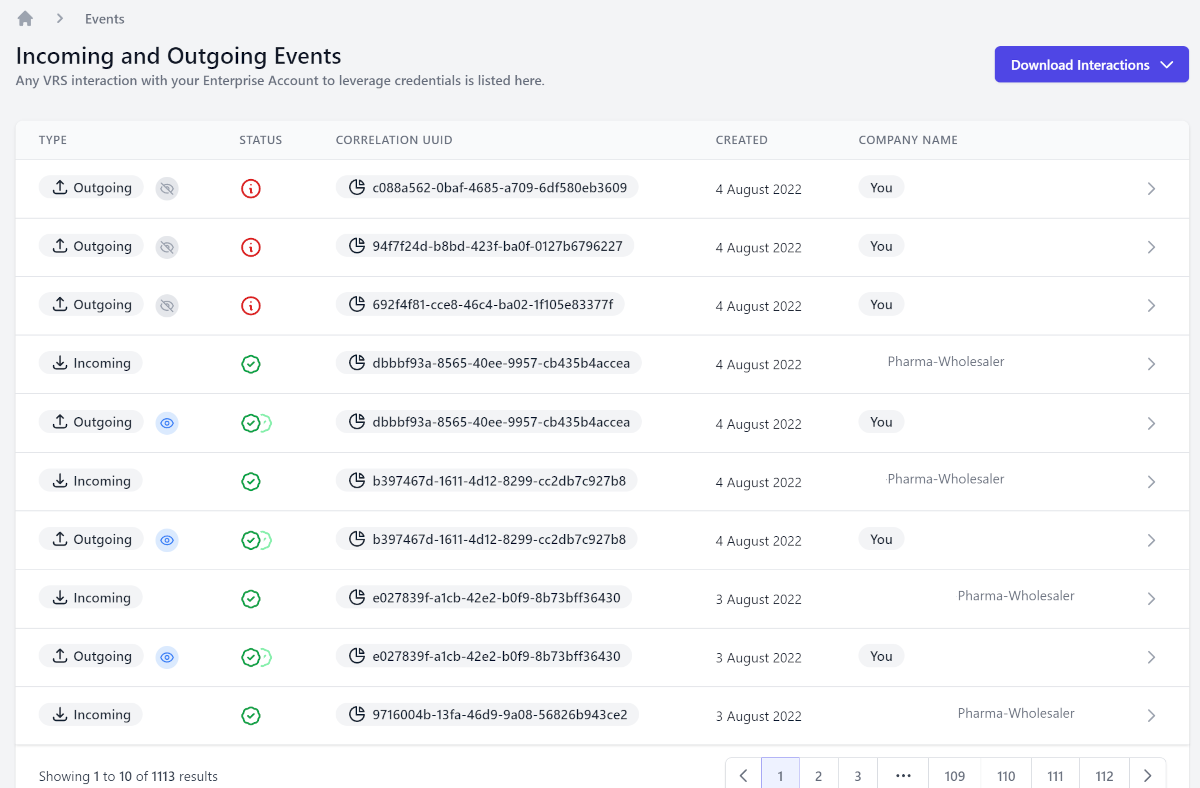Click red error status icon in first row
This screenshot has height=788, width=1200.
251,188
